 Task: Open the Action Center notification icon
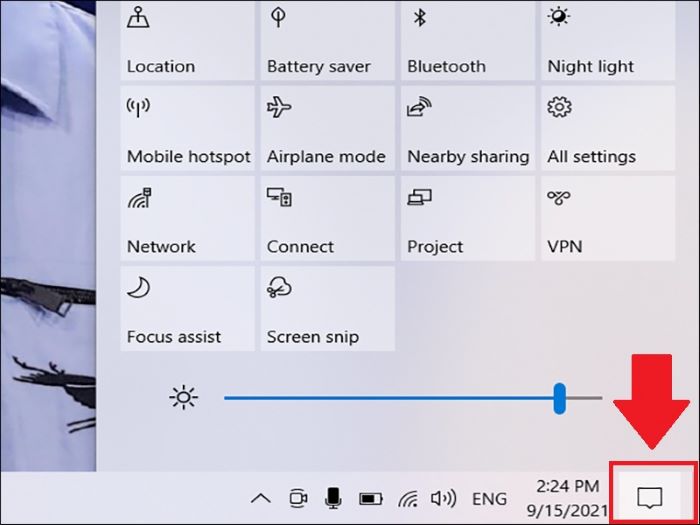coord(651,496)
